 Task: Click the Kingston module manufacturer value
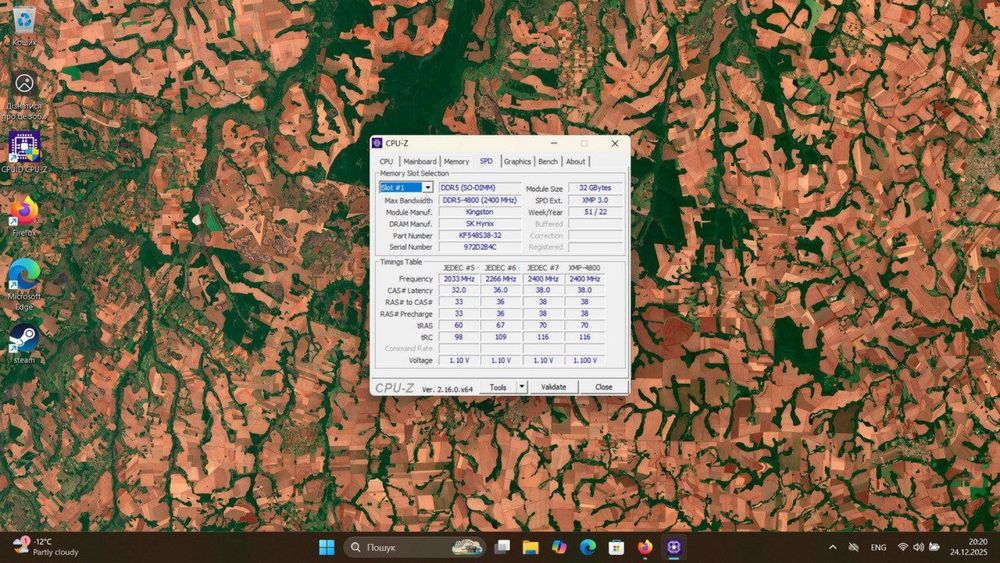[480, 212]
